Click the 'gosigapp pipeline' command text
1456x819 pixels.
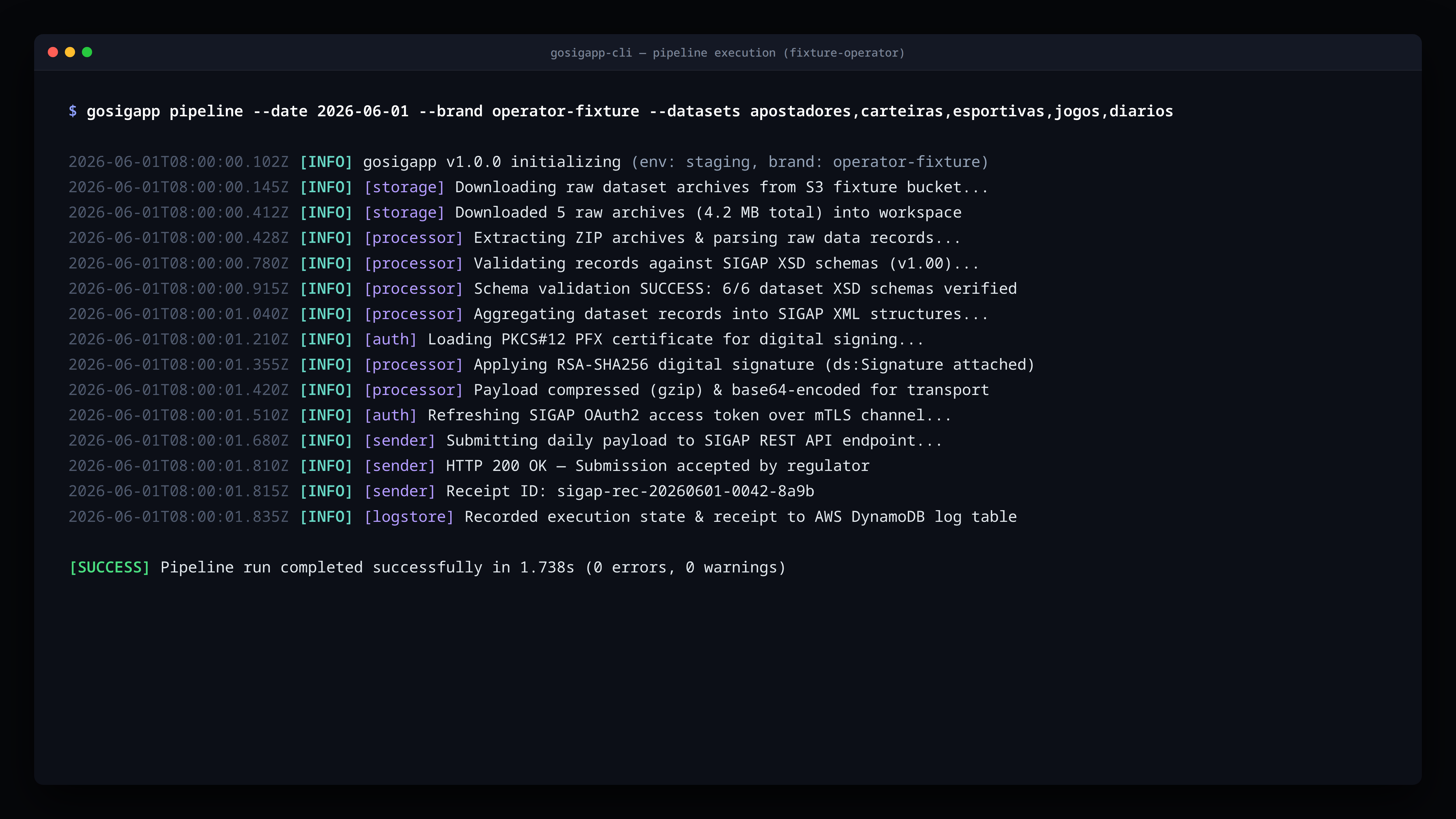pyautogui.click(x=164, y=111)
